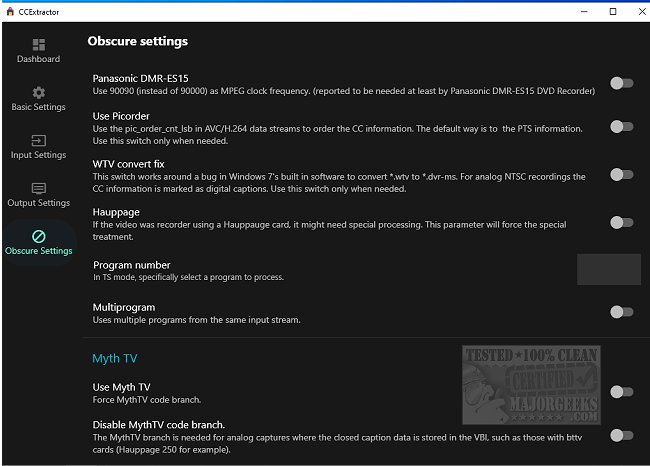Click the Program number input box
Screen dimensions: 650x466
coord(609,269)
